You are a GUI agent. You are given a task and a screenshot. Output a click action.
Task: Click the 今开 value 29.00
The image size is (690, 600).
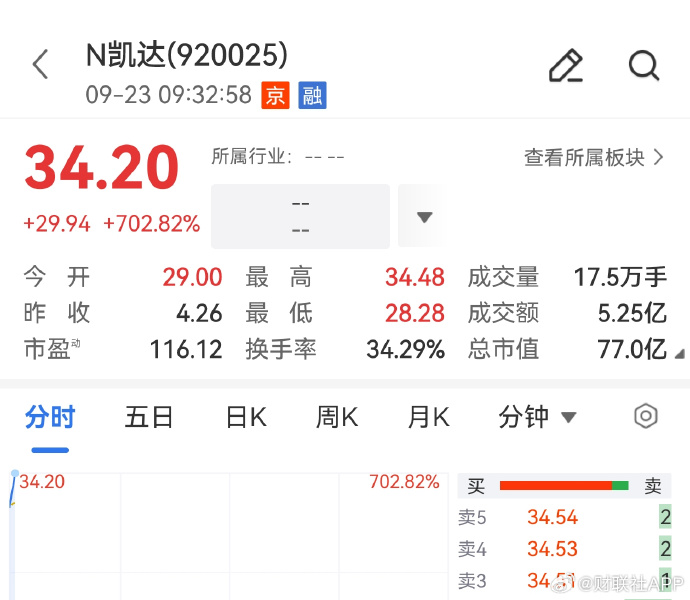(x=192, y=277)
